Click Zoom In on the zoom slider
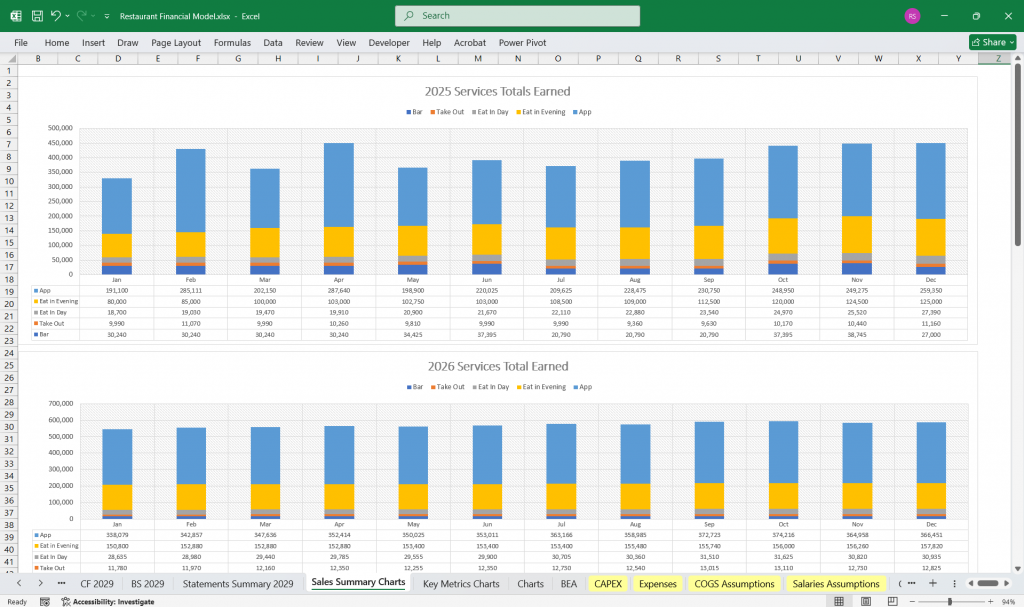This screenshot has height=607, width=1024. 992,599
